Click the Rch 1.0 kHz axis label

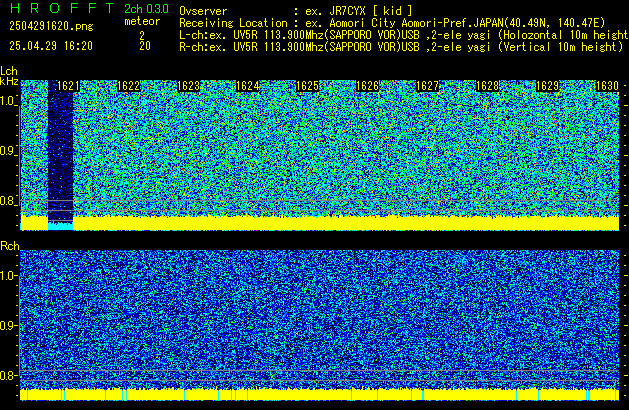click(8, 276)
